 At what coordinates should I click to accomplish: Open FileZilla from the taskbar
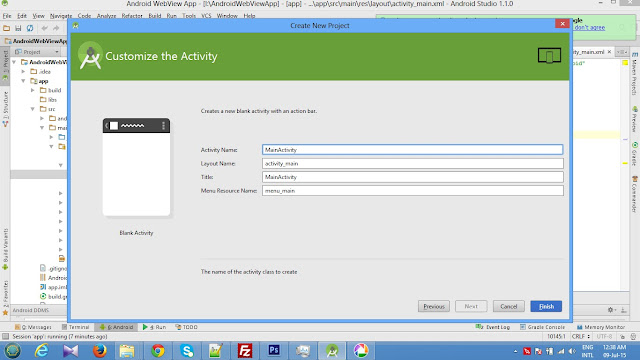(244, 351)
